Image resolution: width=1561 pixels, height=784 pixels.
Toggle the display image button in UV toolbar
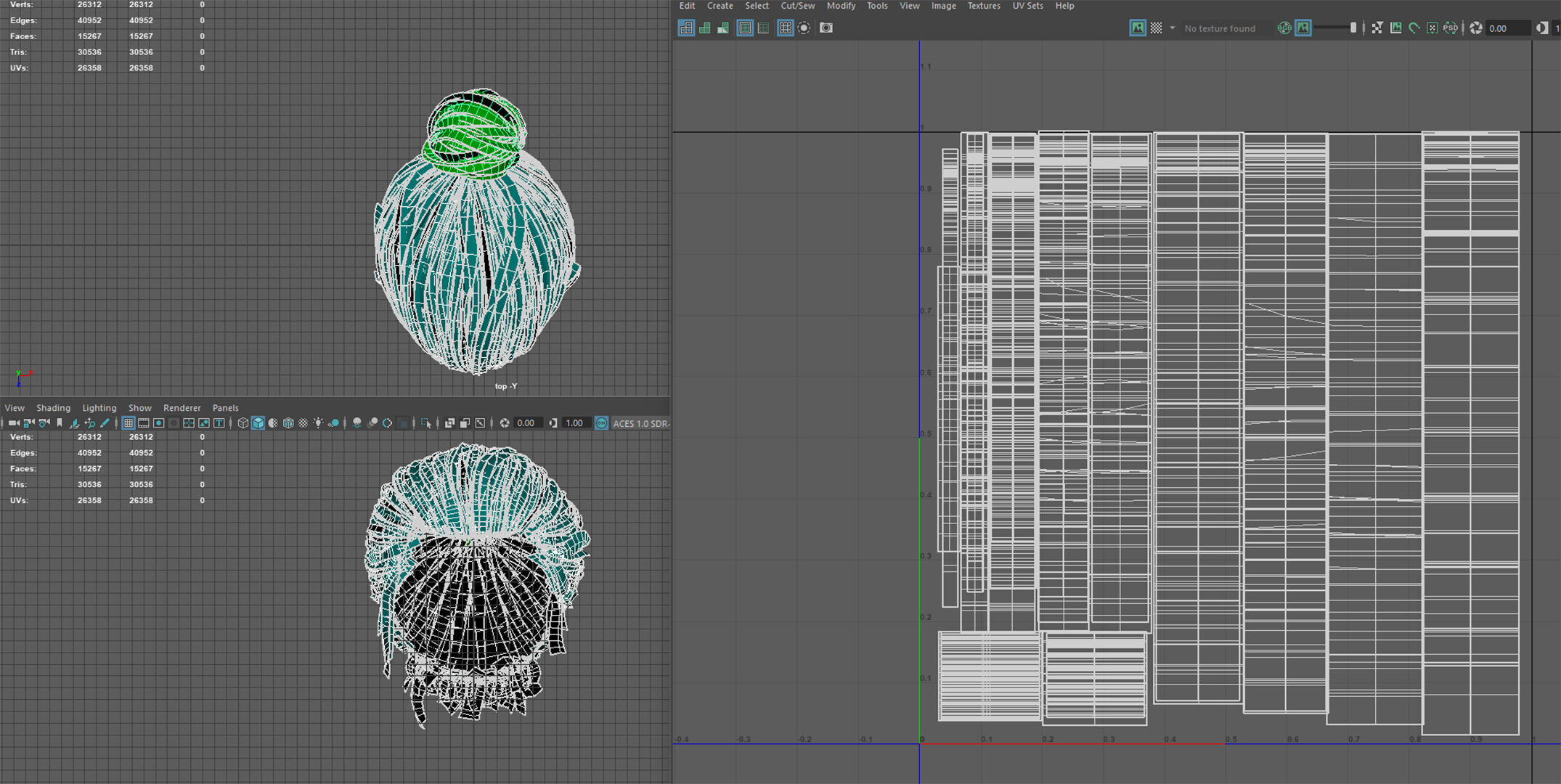coord(1137,28)
